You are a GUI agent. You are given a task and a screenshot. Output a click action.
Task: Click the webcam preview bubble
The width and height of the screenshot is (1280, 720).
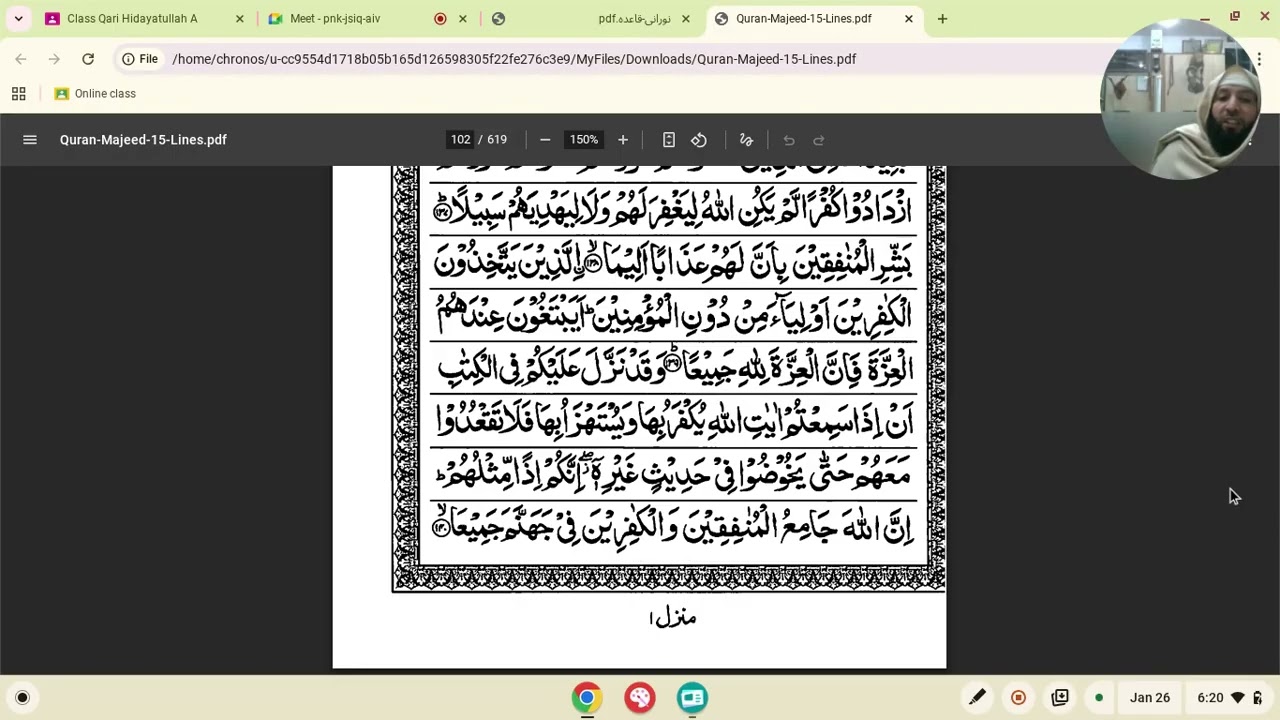tap(1180, 100)
